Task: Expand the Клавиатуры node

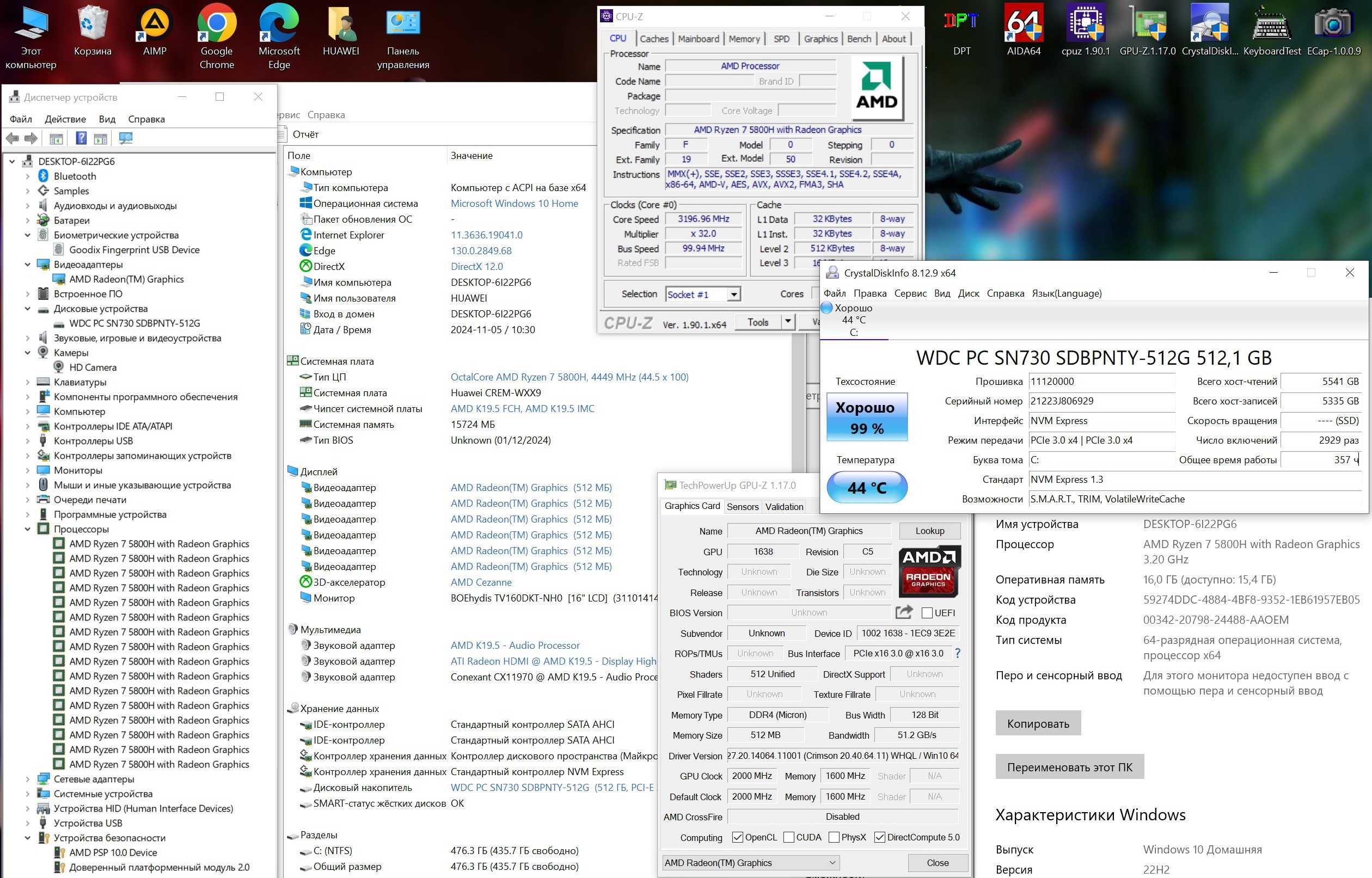Action: pos(27,382)
